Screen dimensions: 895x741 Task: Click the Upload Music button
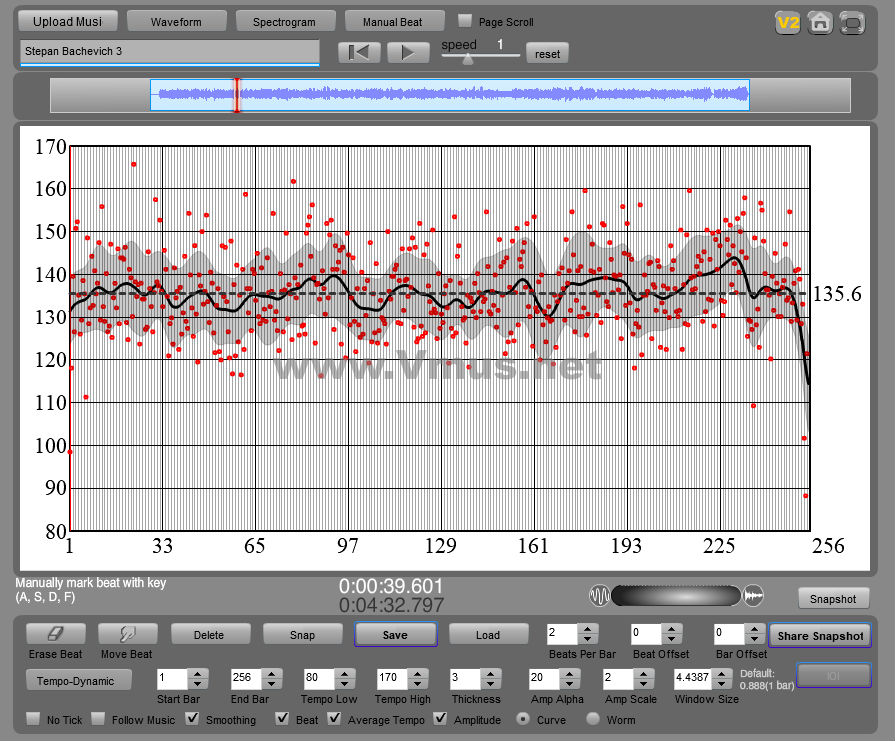point(67,21)
